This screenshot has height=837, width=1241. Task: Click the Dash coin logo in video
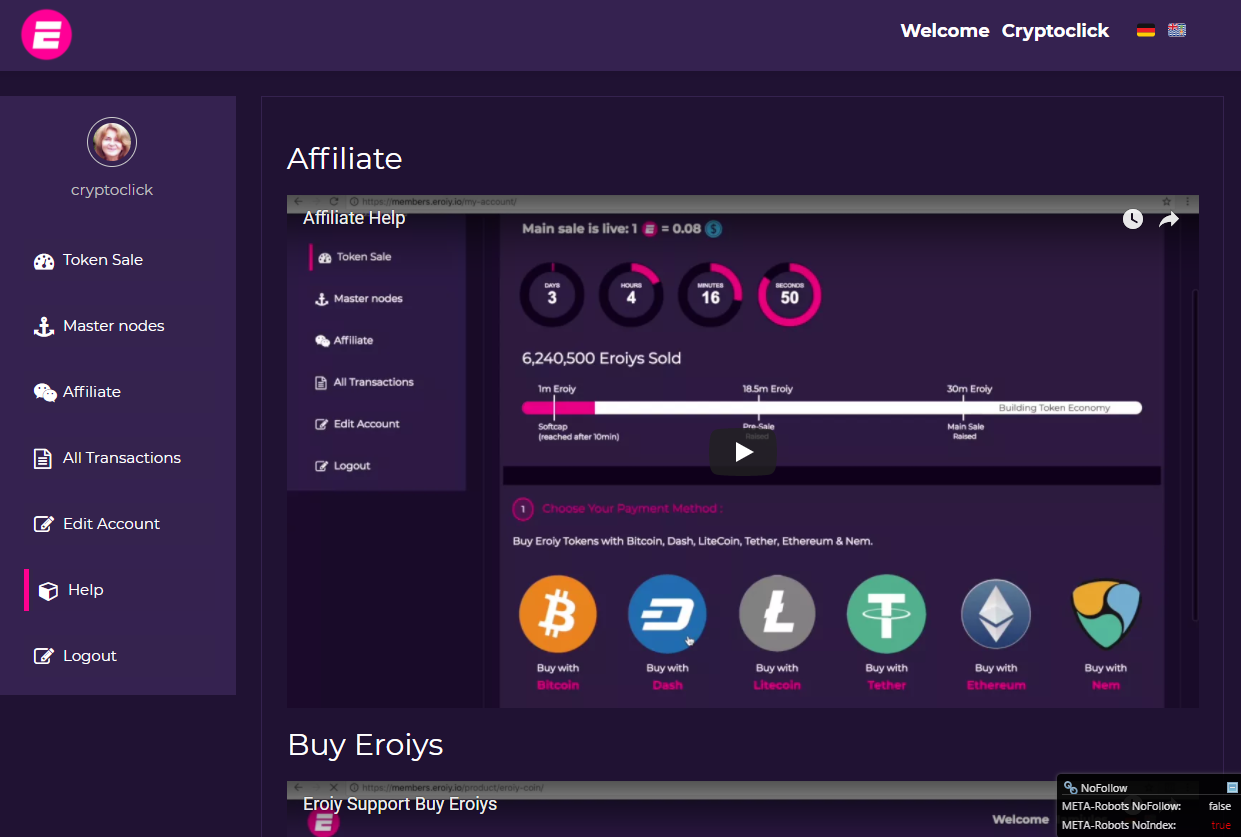click(x=667, y=615)
